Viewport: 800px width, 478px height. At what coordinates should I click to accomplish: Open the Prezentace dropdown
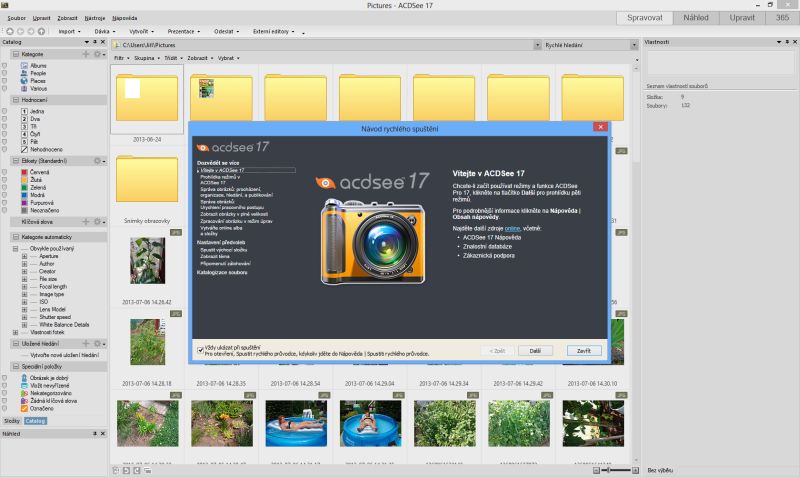(x=184, y=31)
